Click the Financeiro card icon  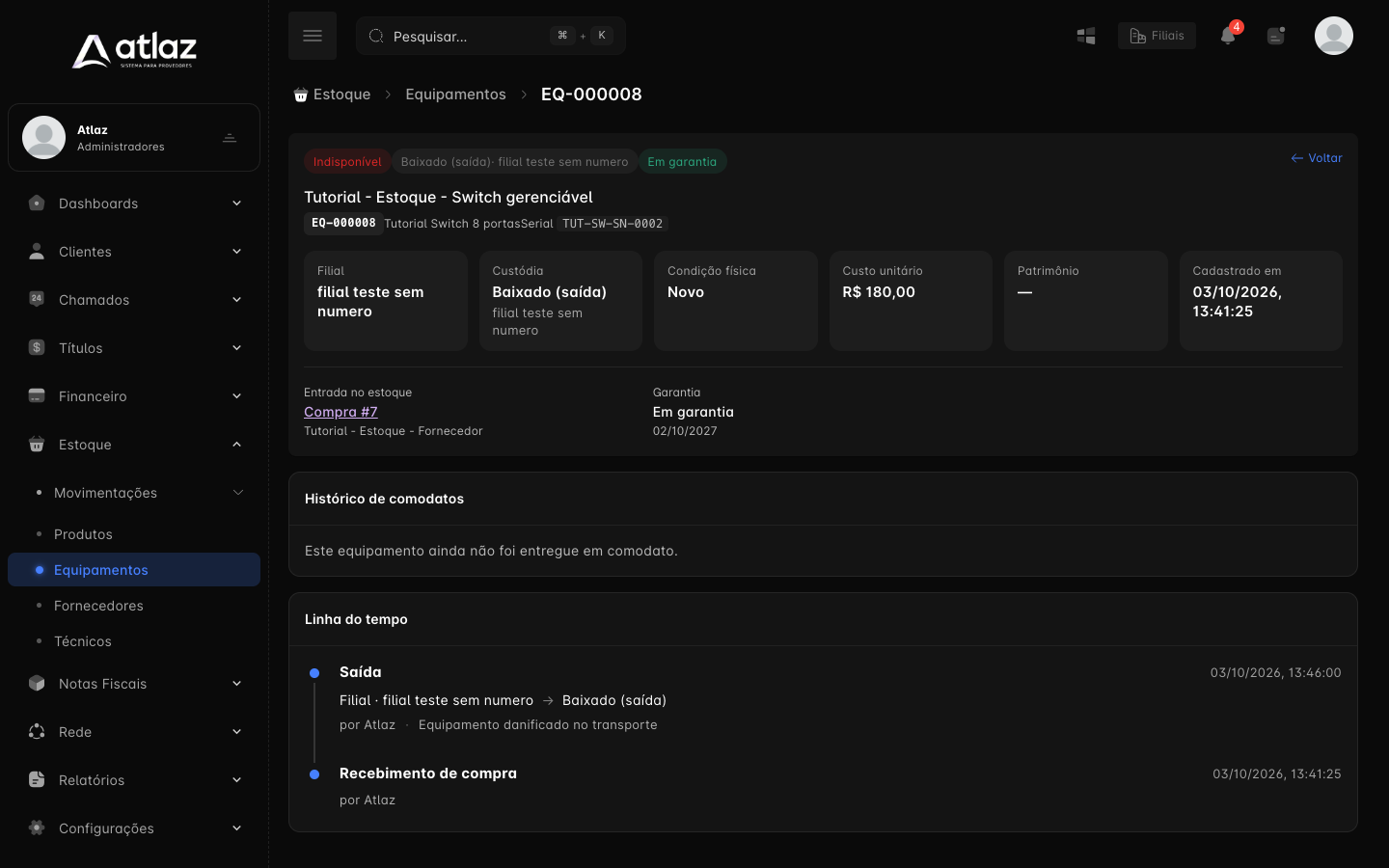(x=37, y=395)
